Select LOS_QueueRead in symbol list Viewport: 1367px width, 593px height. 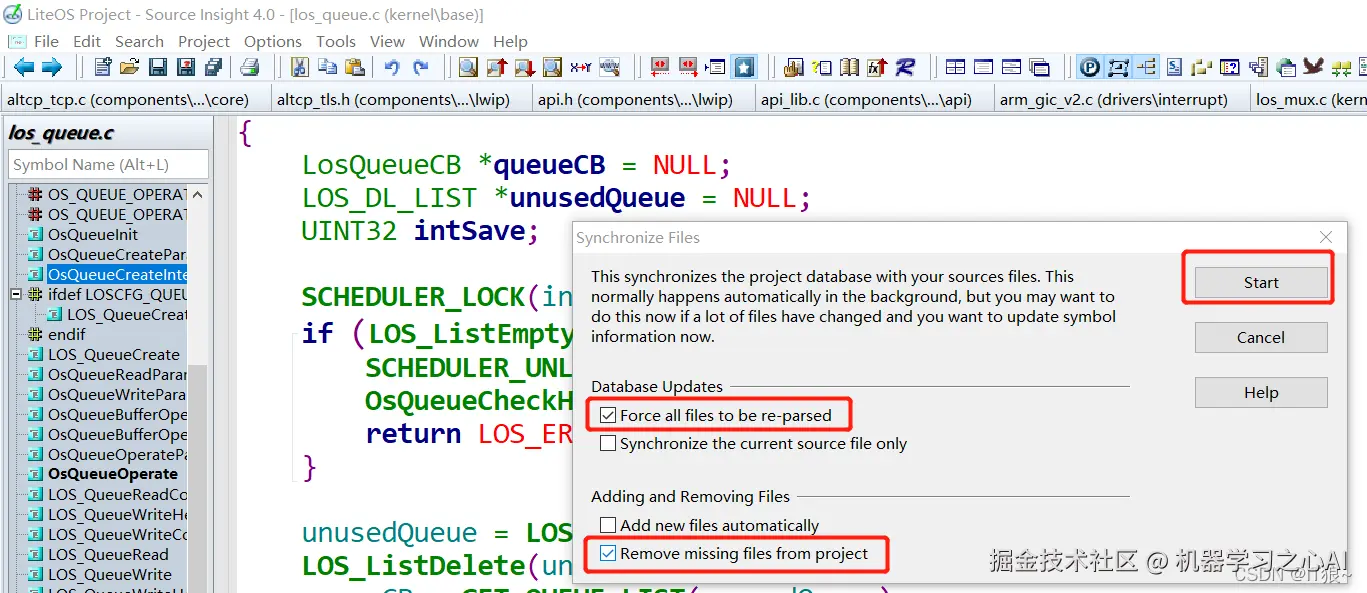click(x=108, y=554)
